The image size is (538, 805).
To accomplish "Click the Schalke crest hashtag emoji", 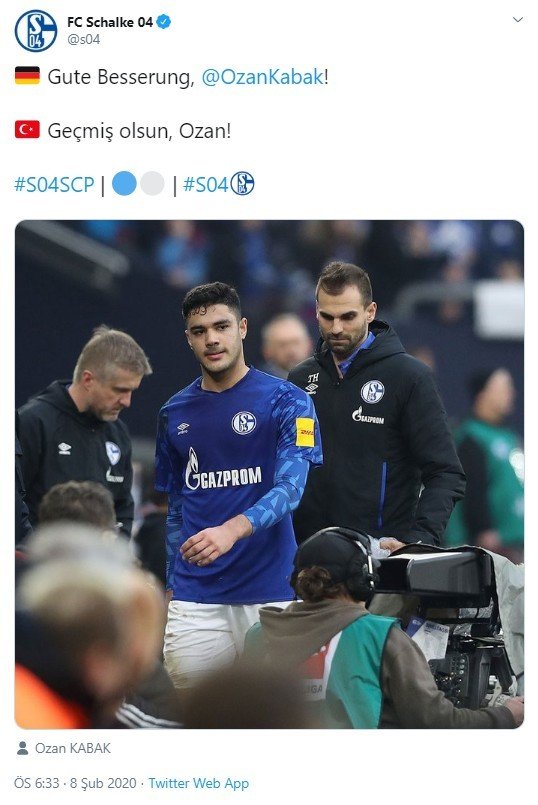I will 242,183.
